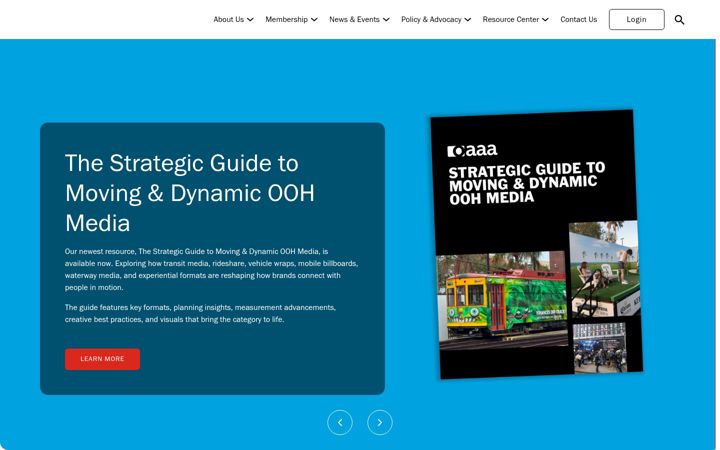Viewport: 720px width, 450px height.
Task: Click the red Learn More button
Action: (x=102, y=359)
